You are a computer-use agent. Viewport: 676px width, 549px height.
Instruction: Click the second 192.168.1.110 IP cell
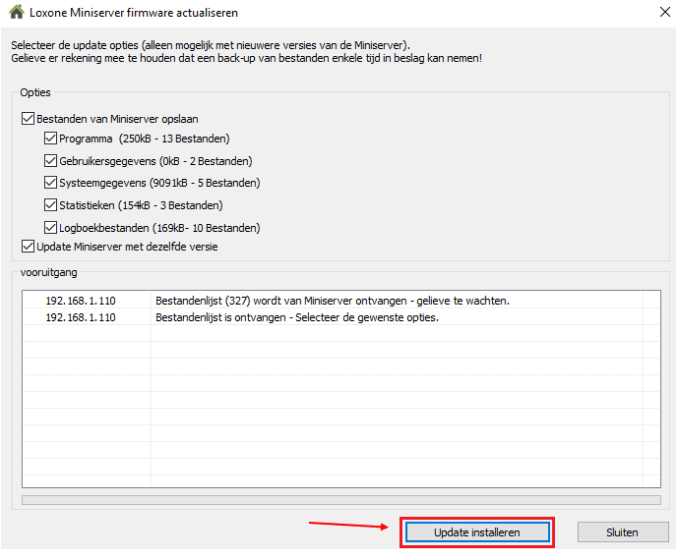click(81, 317)
